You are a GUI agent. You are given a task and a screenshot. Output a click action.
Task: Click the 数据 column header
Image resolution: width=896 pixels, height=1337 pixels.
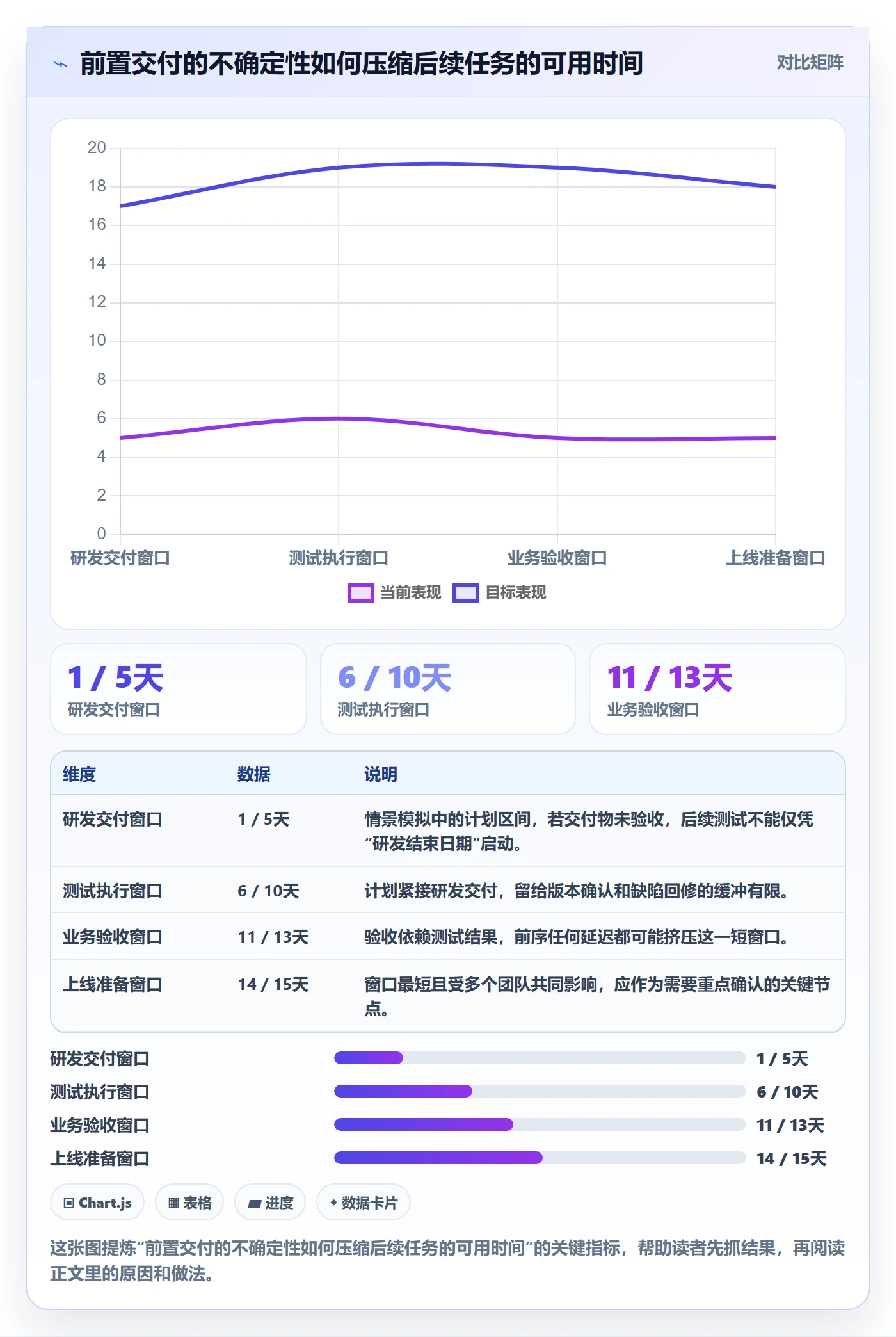[x=254, y=774]
